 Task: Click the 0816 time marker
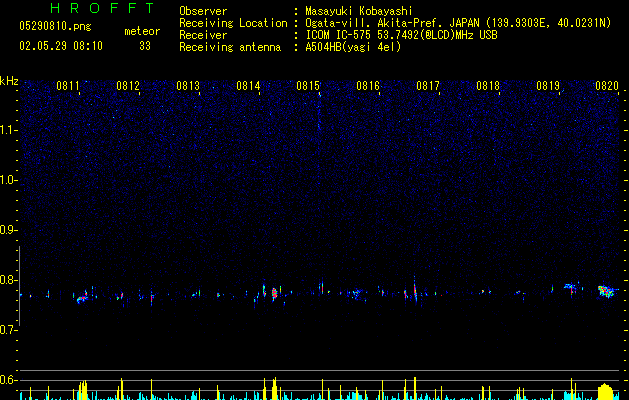coord(368,86)
